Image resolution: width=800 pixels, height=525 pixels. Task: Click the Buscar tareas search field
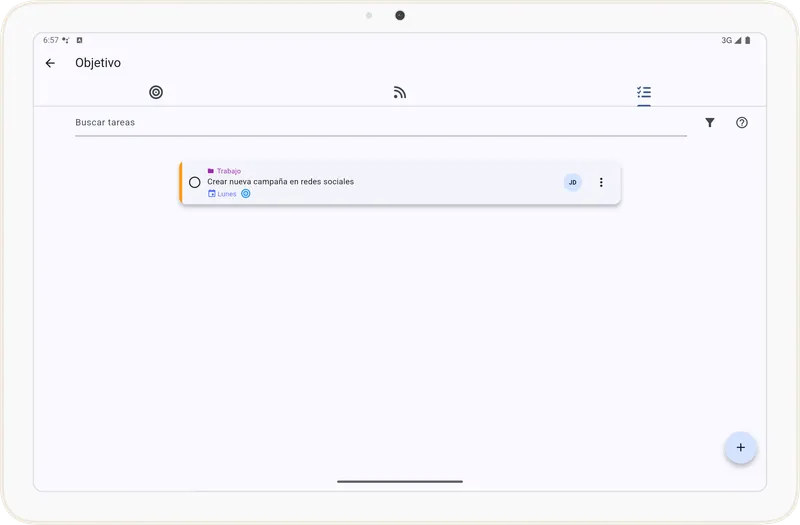(380, 123)
